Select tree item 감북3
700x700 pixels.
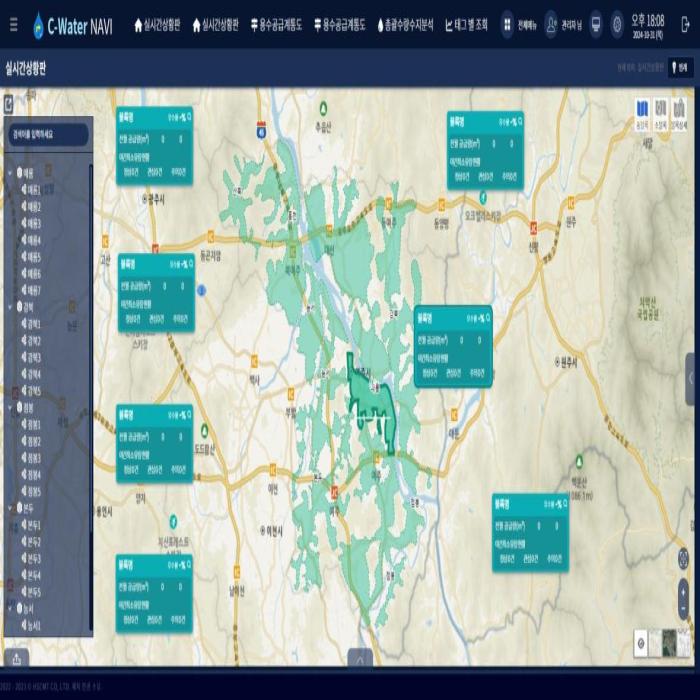[31, 357]
